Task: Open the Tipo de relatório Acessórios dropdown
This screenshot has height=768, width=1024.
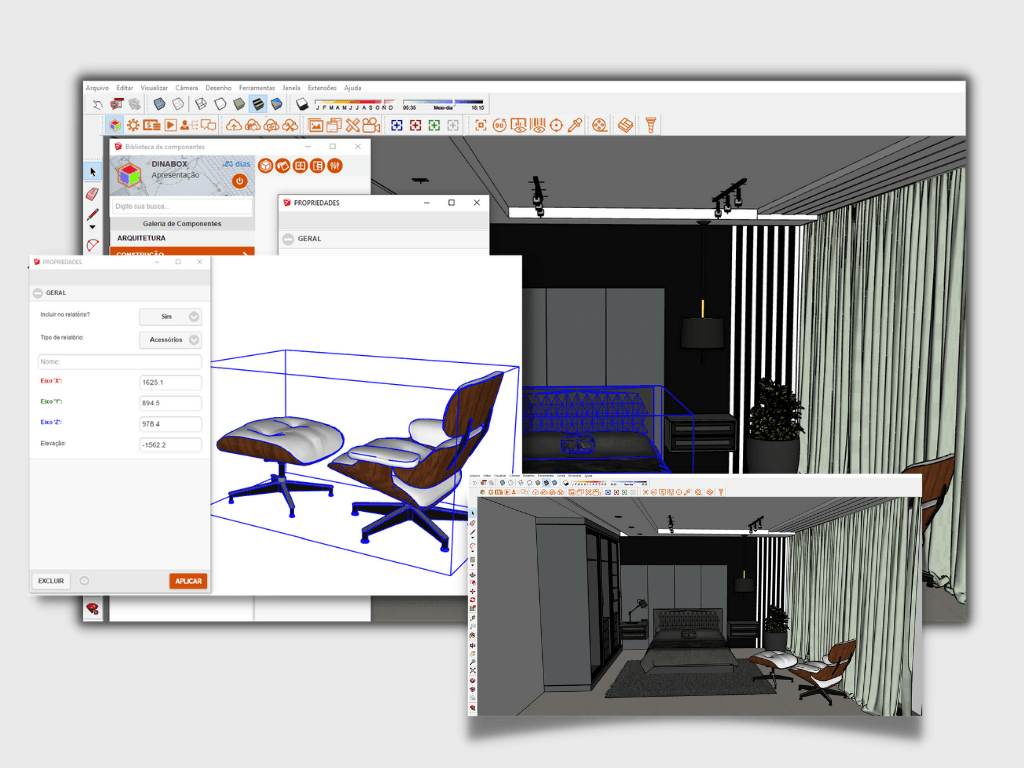Action: pyautogui.click(x=170, y=340)
